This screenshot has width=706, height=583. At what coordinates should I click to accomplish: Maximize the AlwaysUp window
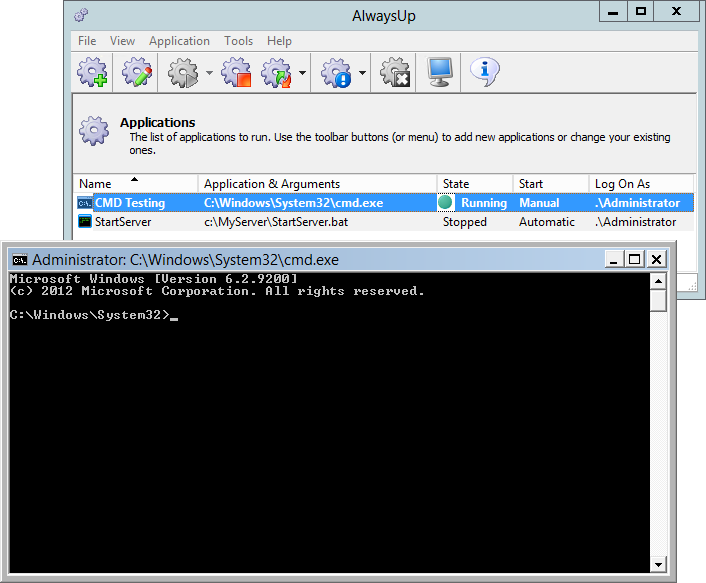(x=640, y=12)
